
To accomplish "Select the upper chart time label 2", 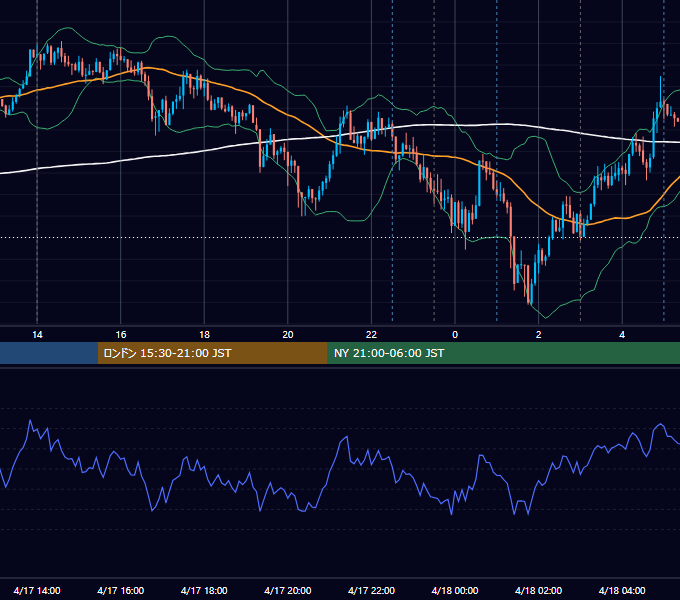I will click(x=539, y=335).
